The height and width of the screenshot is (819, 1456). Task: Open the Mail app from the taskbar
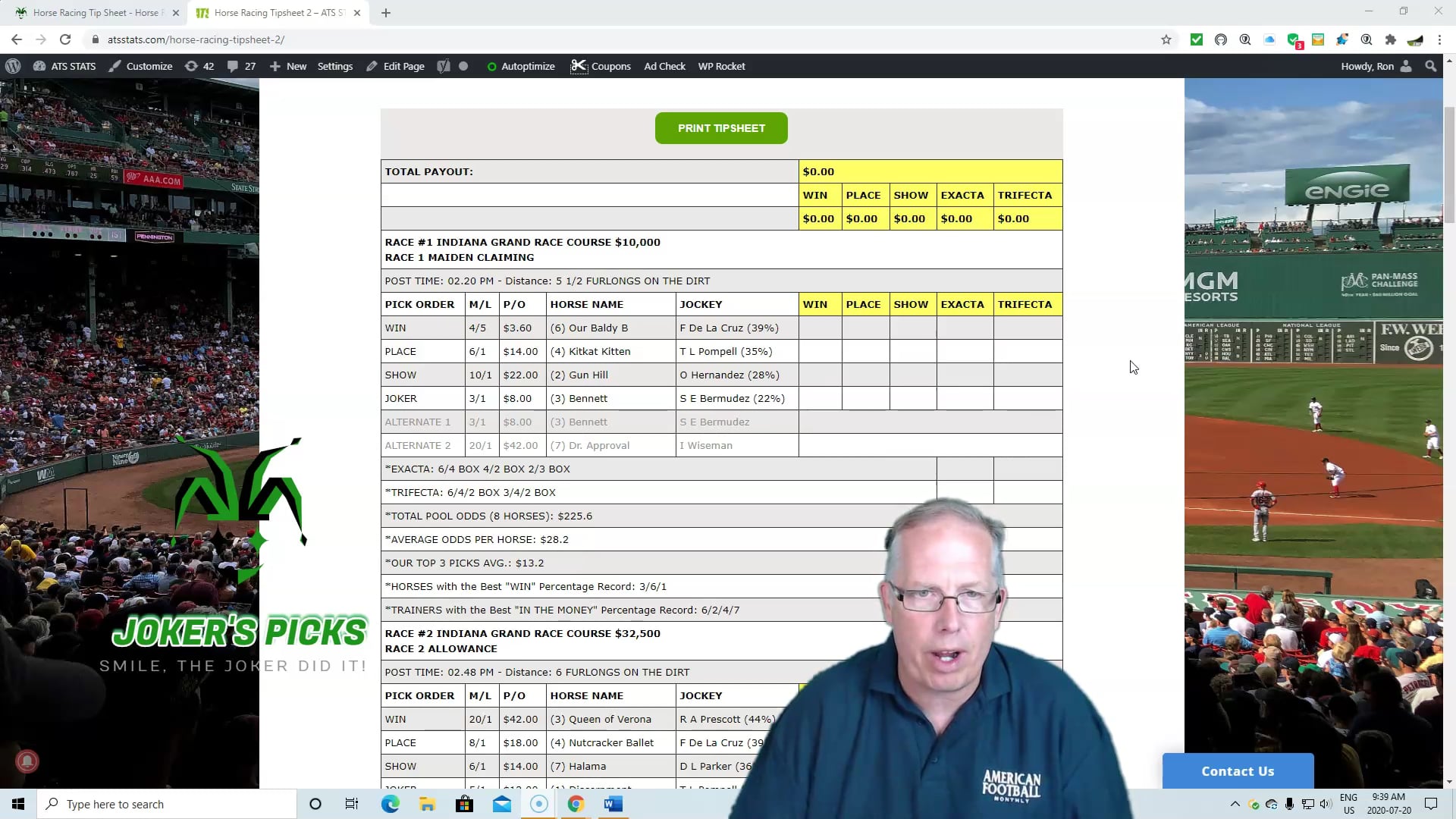coord(501,804)
